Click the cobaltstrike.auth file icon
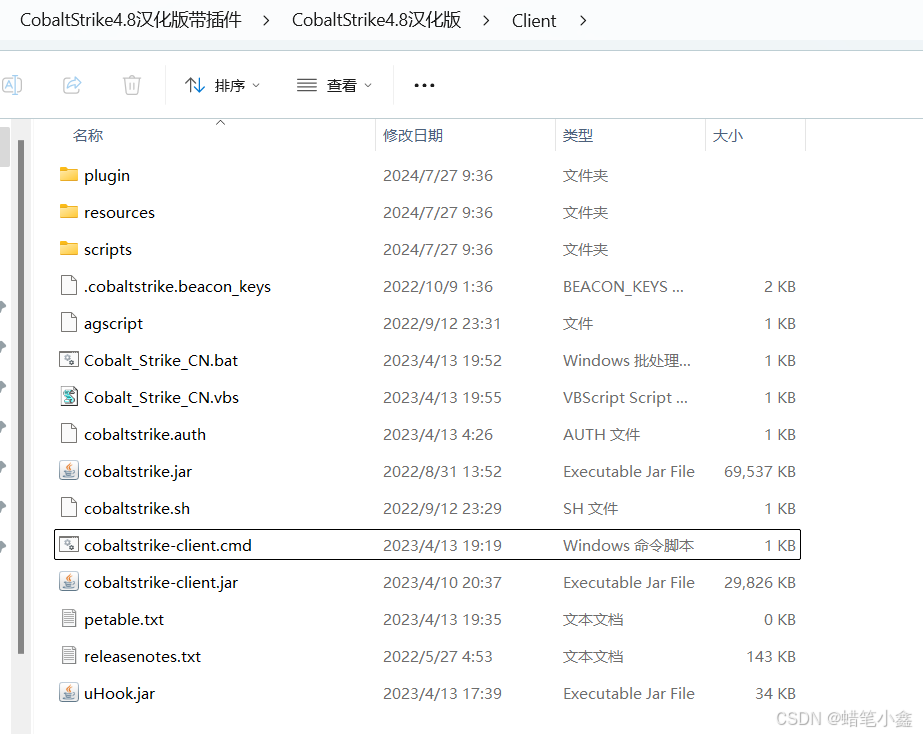Image resolution: width=923 pixels, height=734 pixels. [x=69, y=434]
